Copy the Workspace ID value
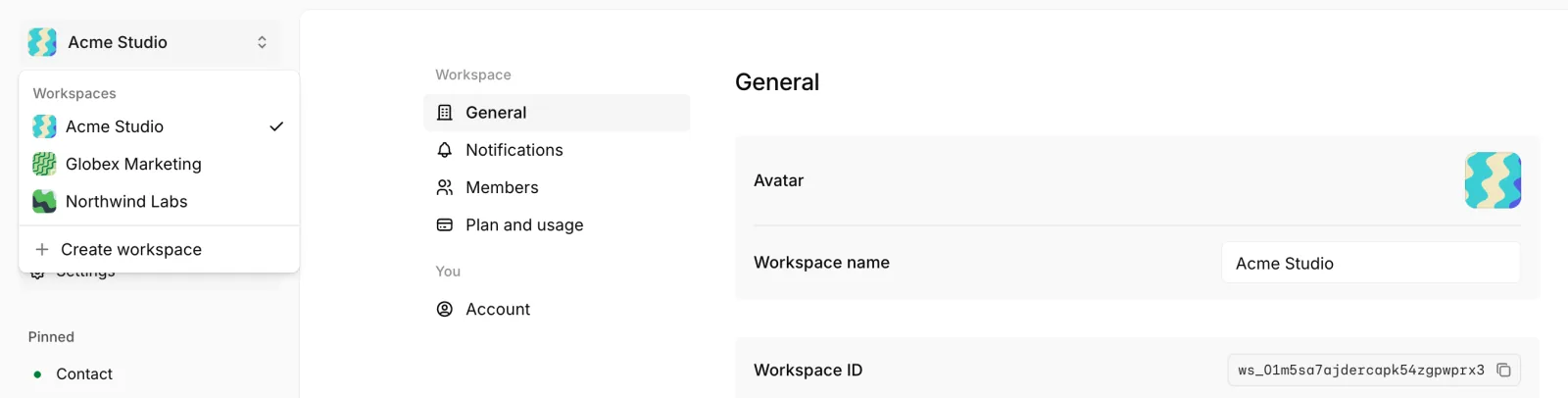The width and height of the screenshot is (1568, 398). click(1503, 370)
